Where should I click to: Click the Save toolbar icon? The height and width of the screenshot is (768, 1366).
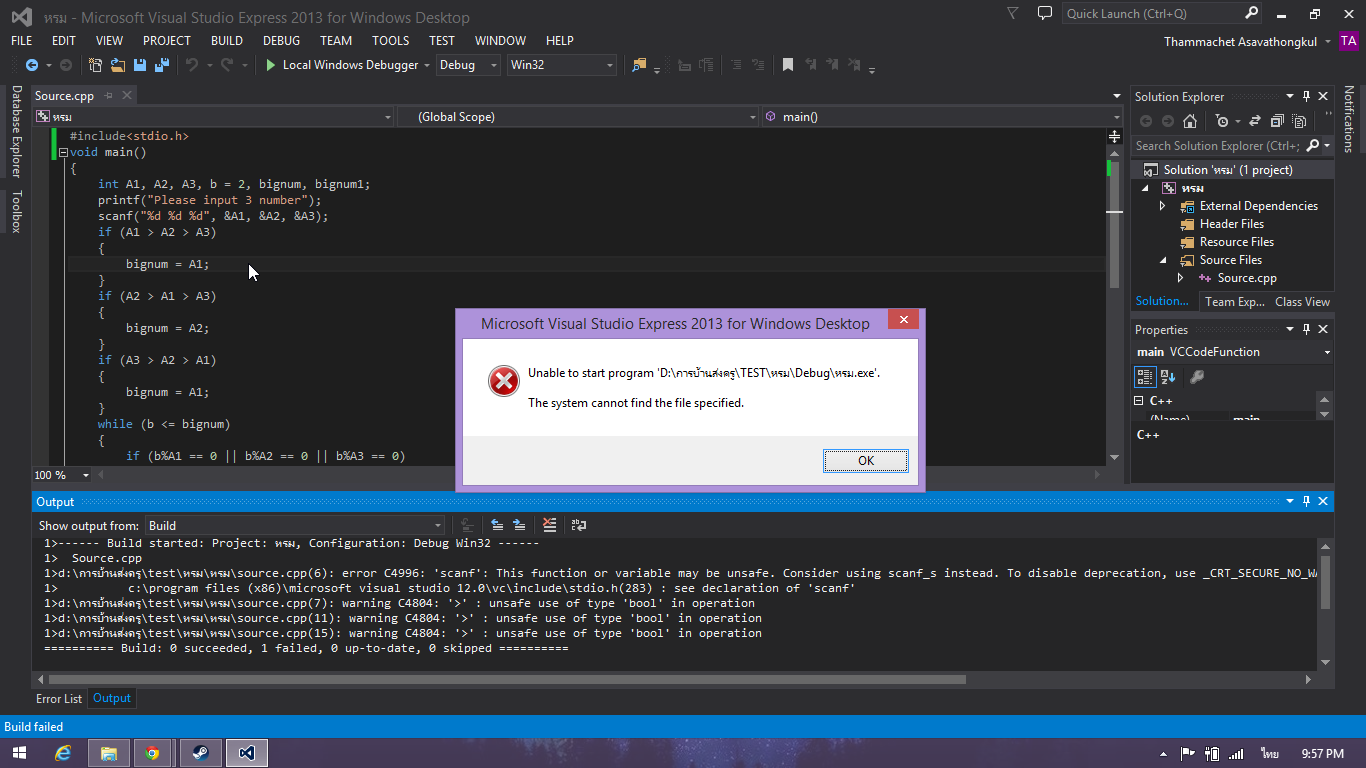(139, 65)
